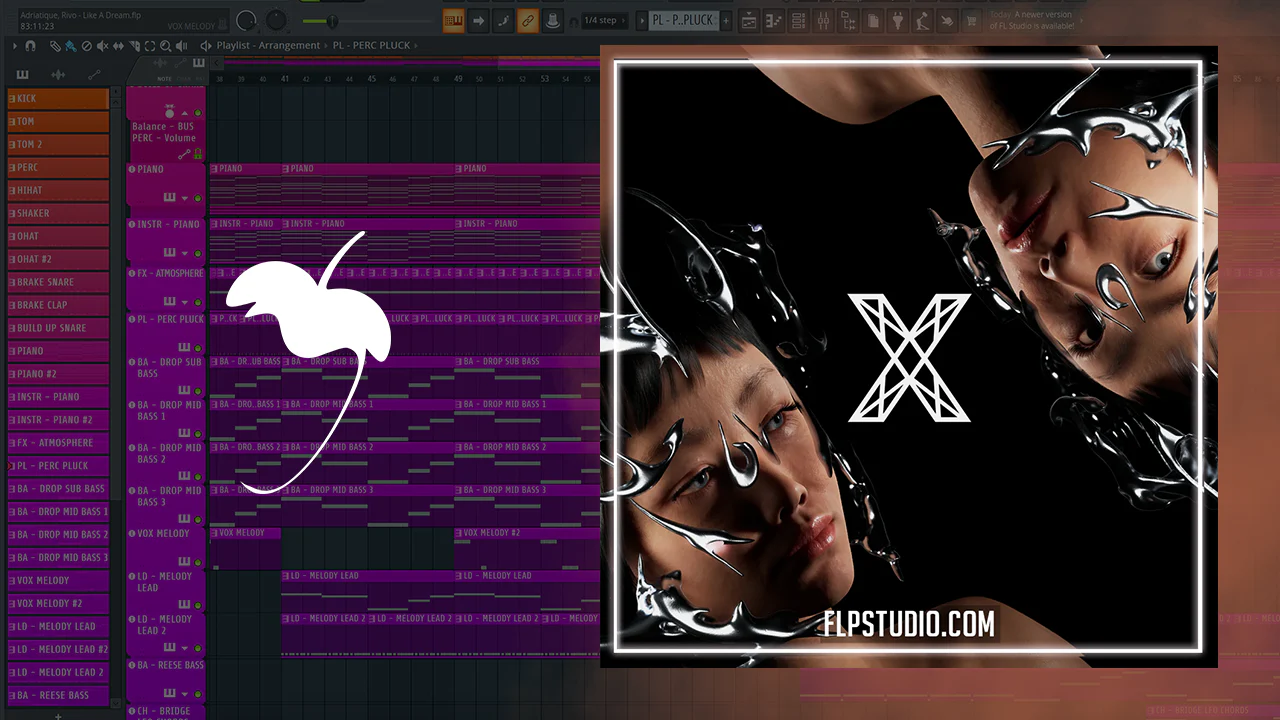
Task: Expand the FX - ATMOSPHERE track dropdown arrow
Action: (x=185, y=301)
